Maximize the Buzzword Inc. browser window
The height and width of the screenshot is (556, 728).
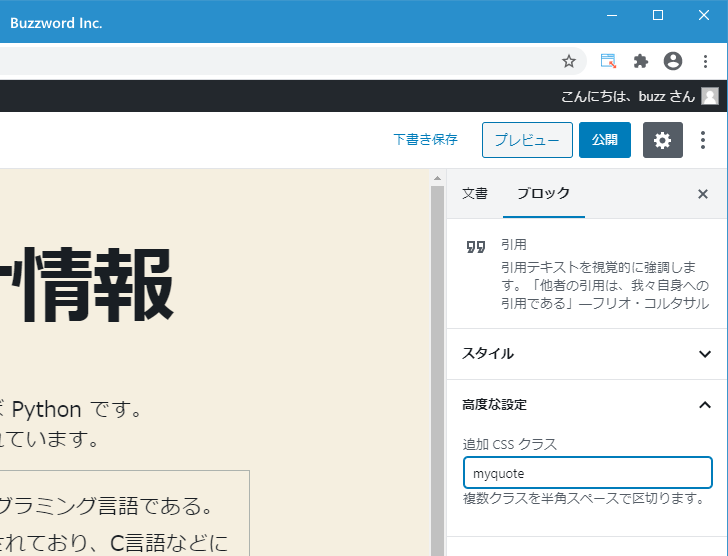(658, 15)
